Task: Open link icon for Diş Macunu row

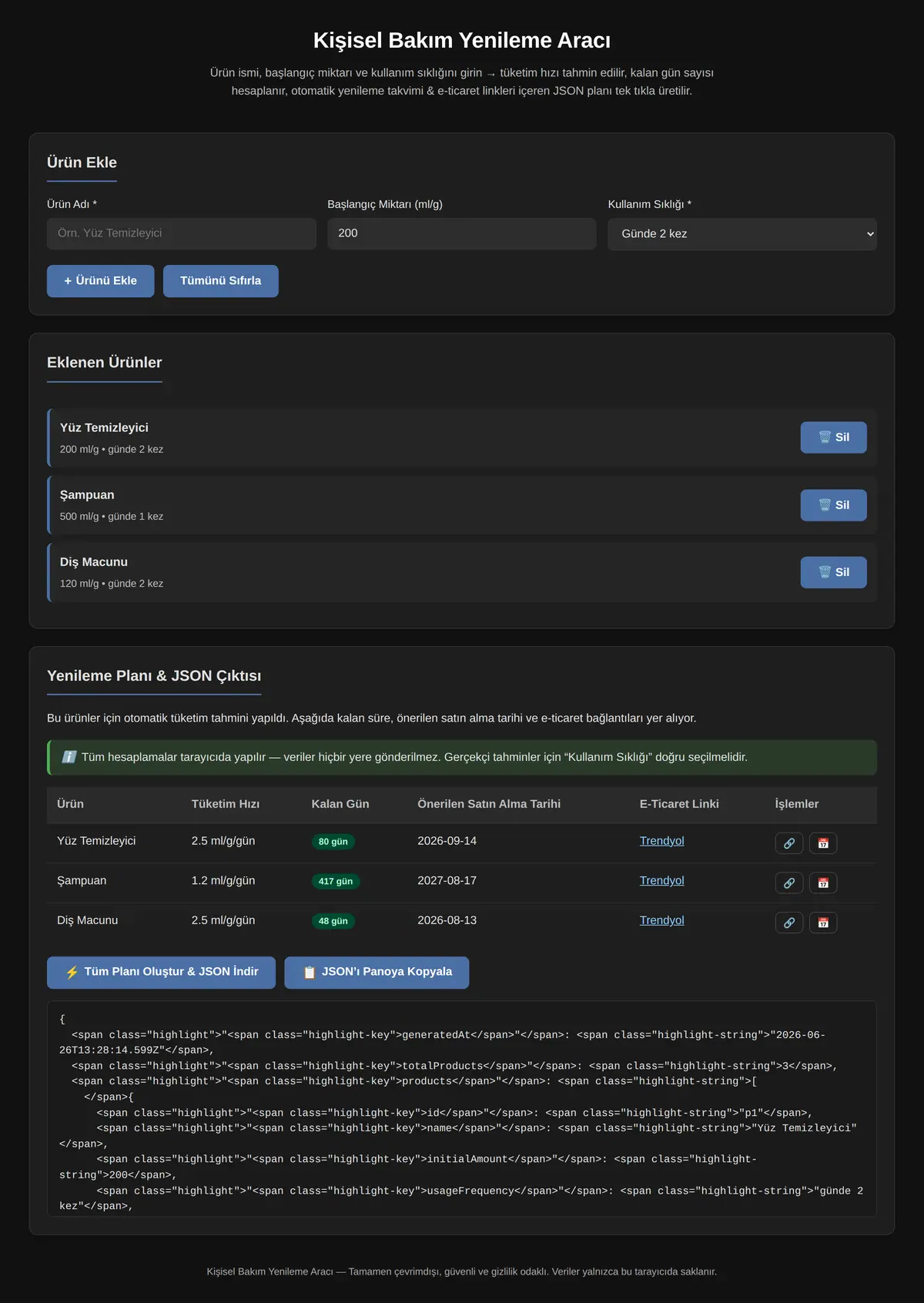Action: (789, 923)
